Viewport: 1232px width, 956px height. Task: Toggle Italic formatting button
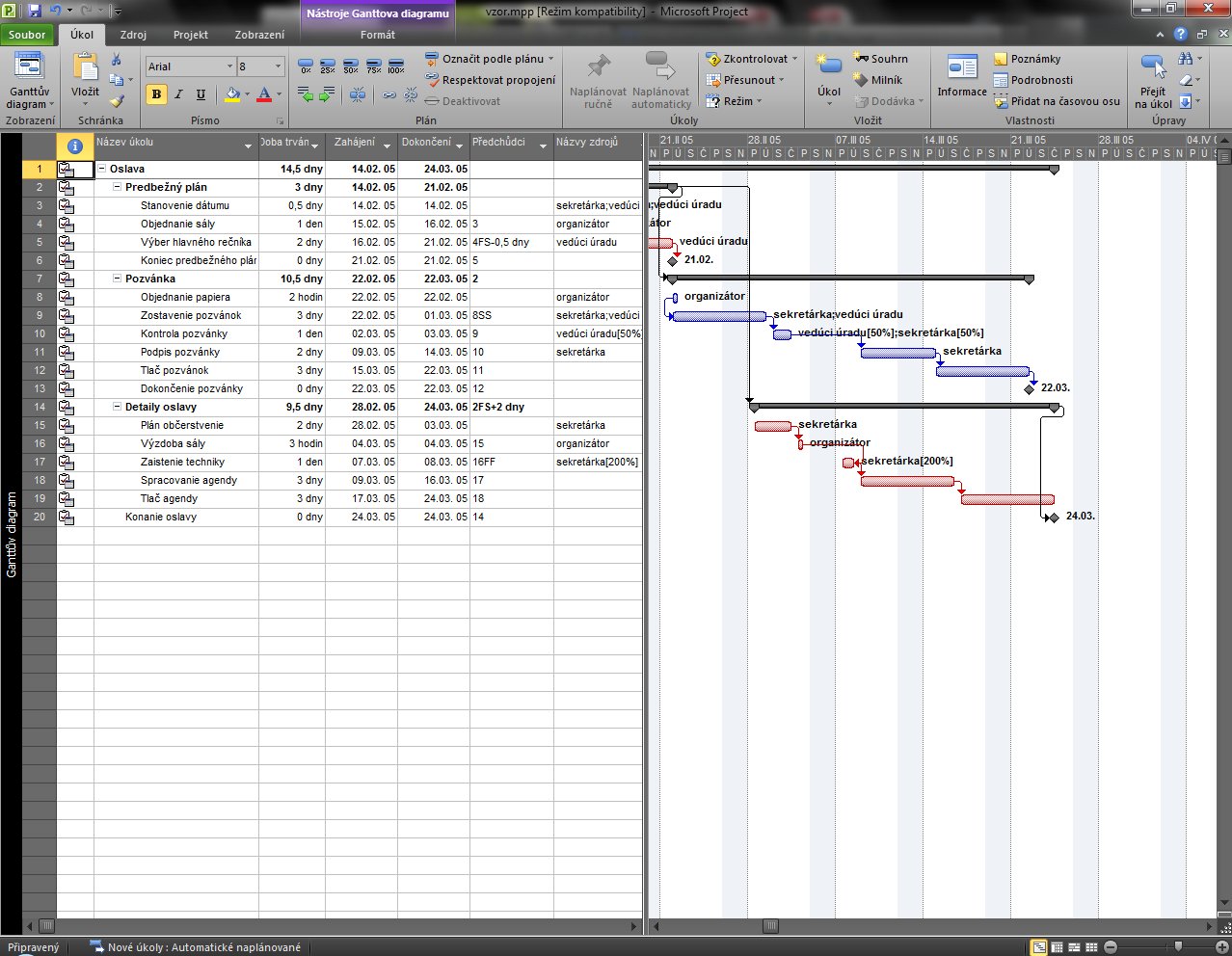coord(178,94)
